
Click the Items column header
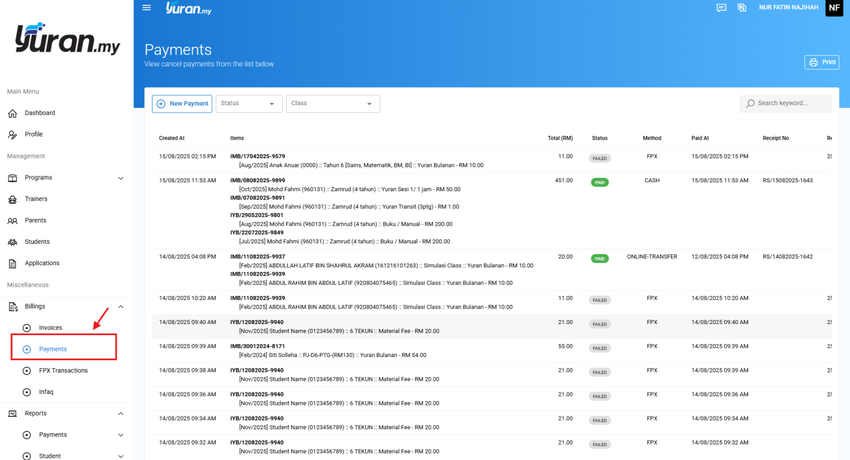click(x=237, y=138)
